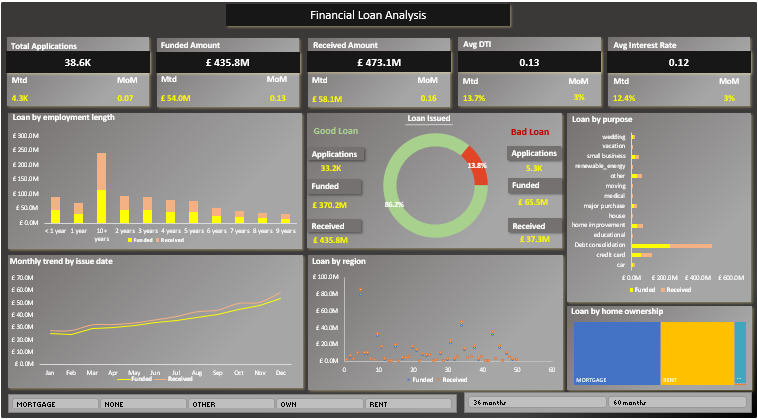Select Total Applications MoM value 0.07
The image size is (758, 419).
tap(125, 98)
